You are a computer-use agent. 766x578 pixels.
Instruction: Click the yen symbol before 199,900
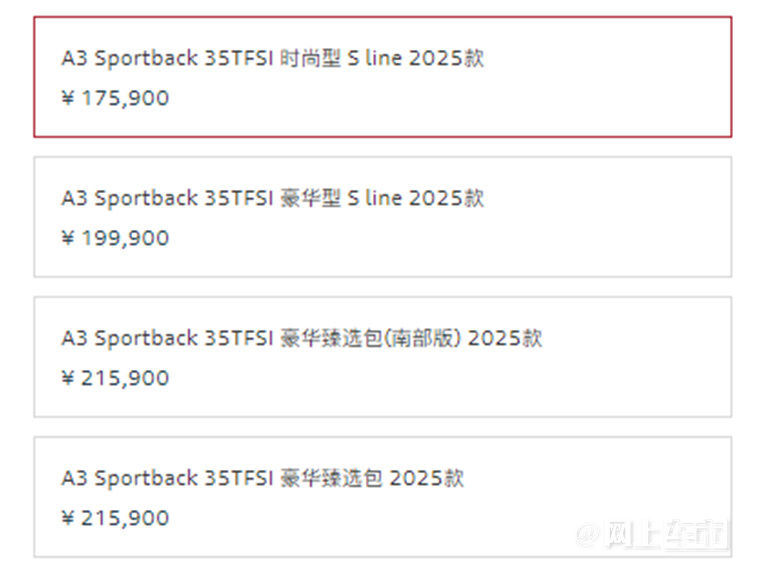coord(68,238)
